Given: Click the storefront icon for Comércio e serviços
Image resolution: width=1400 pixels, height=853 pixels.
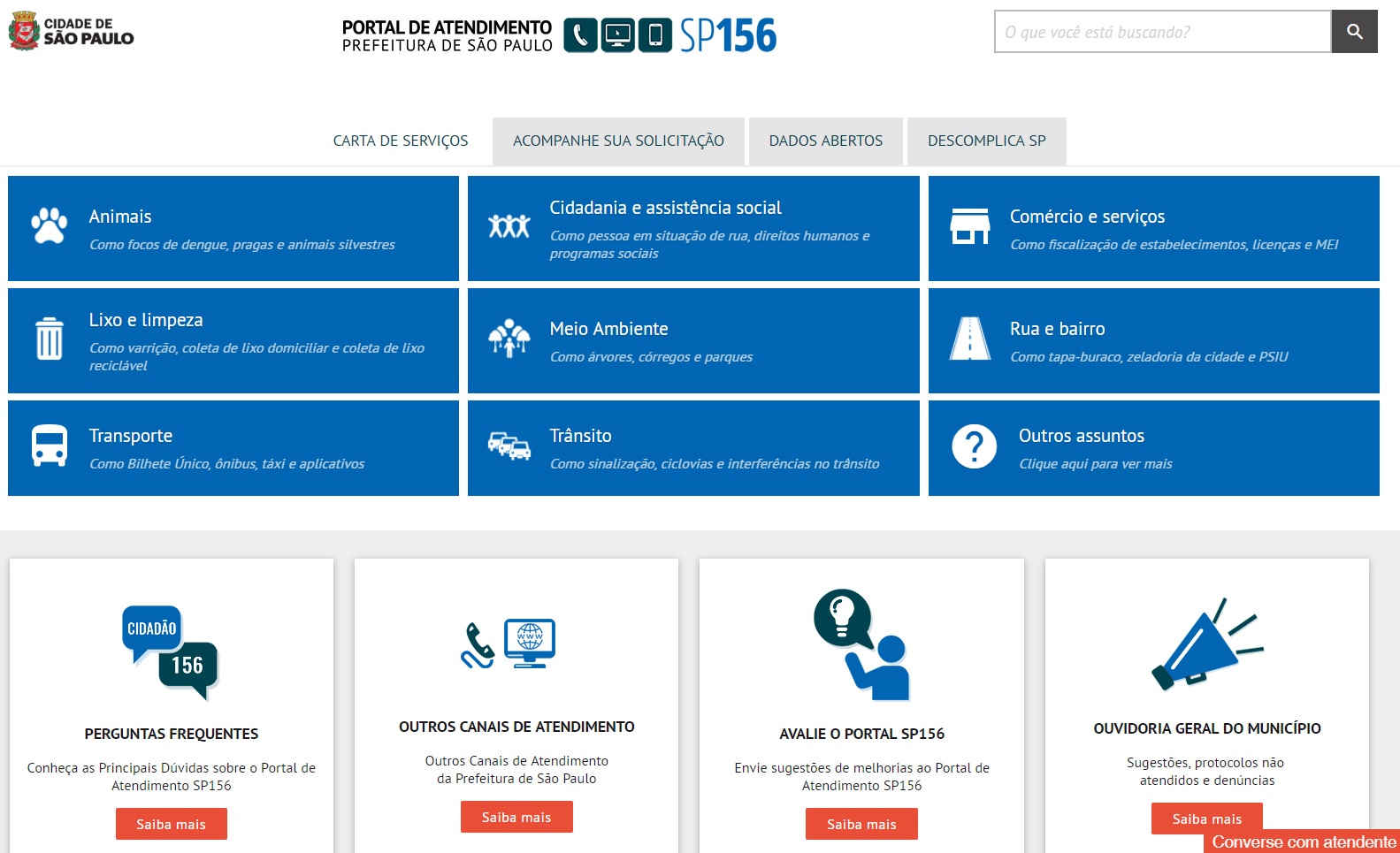Looking at the screenshot, I should point(970,226).
